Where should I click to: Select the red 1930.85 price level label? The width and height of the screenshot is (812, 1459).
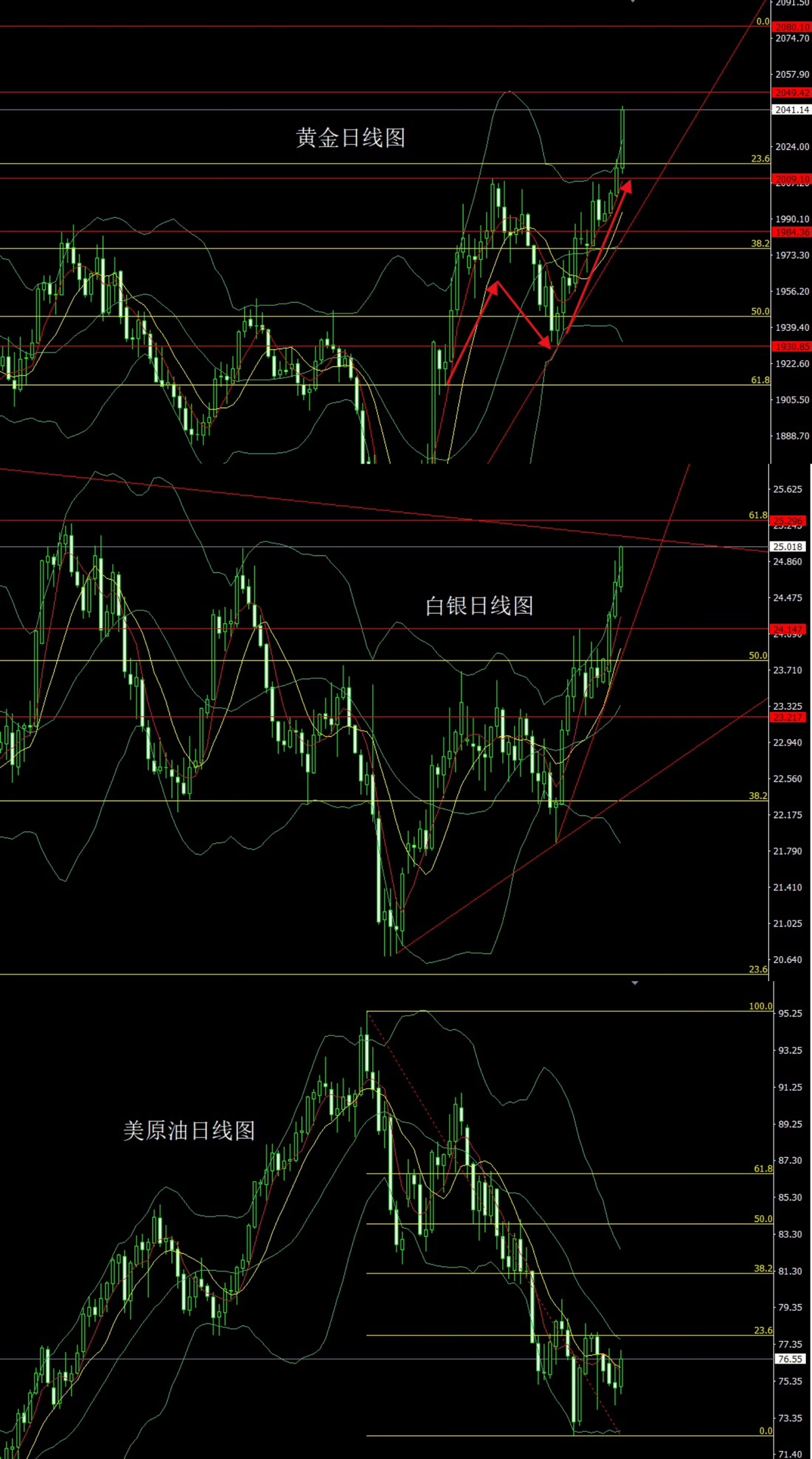point(791,346)
